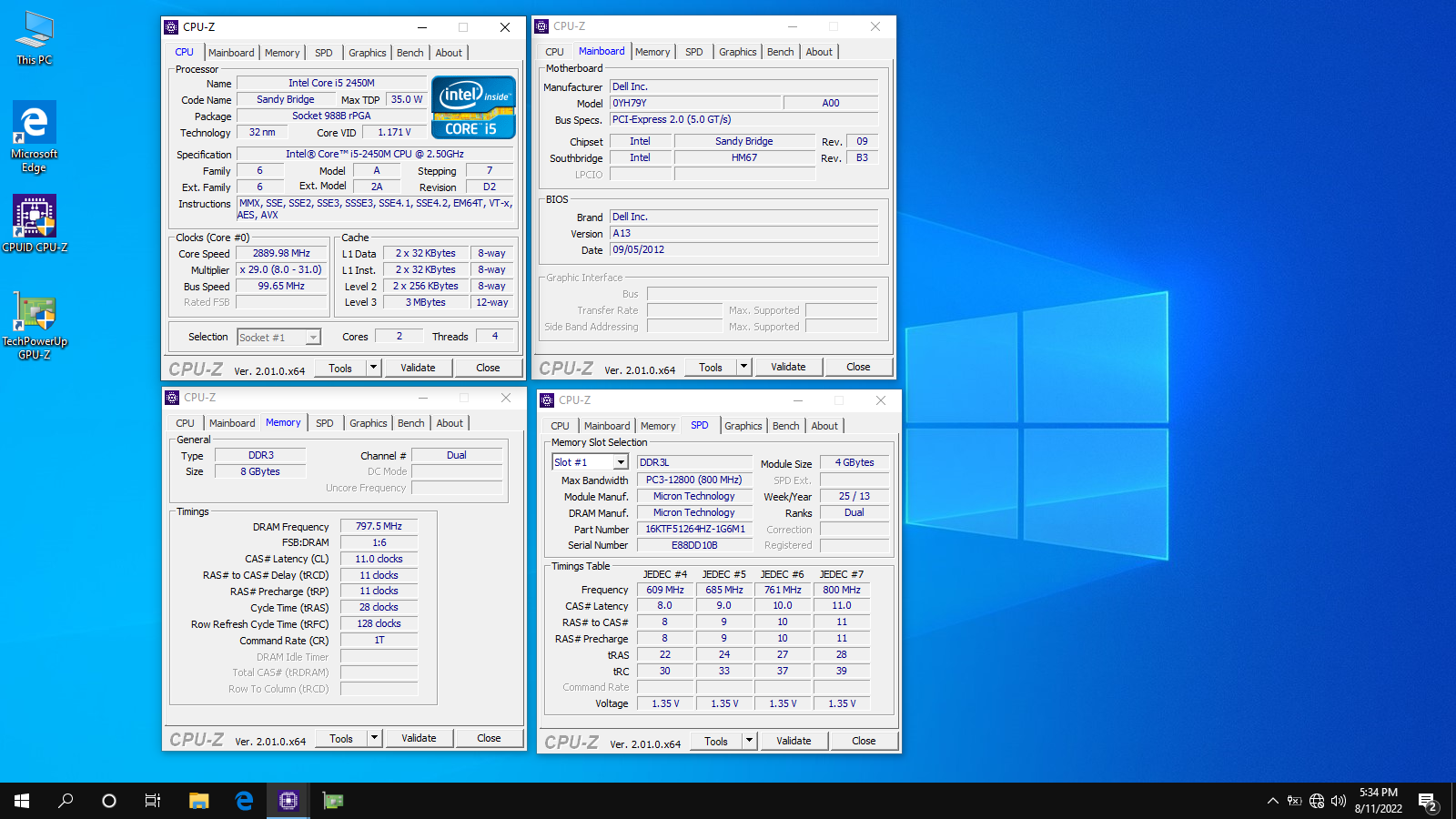Open Cortana from the taskbar
The height and width of the screenshot is (819, 1456).
pyautogui.click(x=109, y=801)
